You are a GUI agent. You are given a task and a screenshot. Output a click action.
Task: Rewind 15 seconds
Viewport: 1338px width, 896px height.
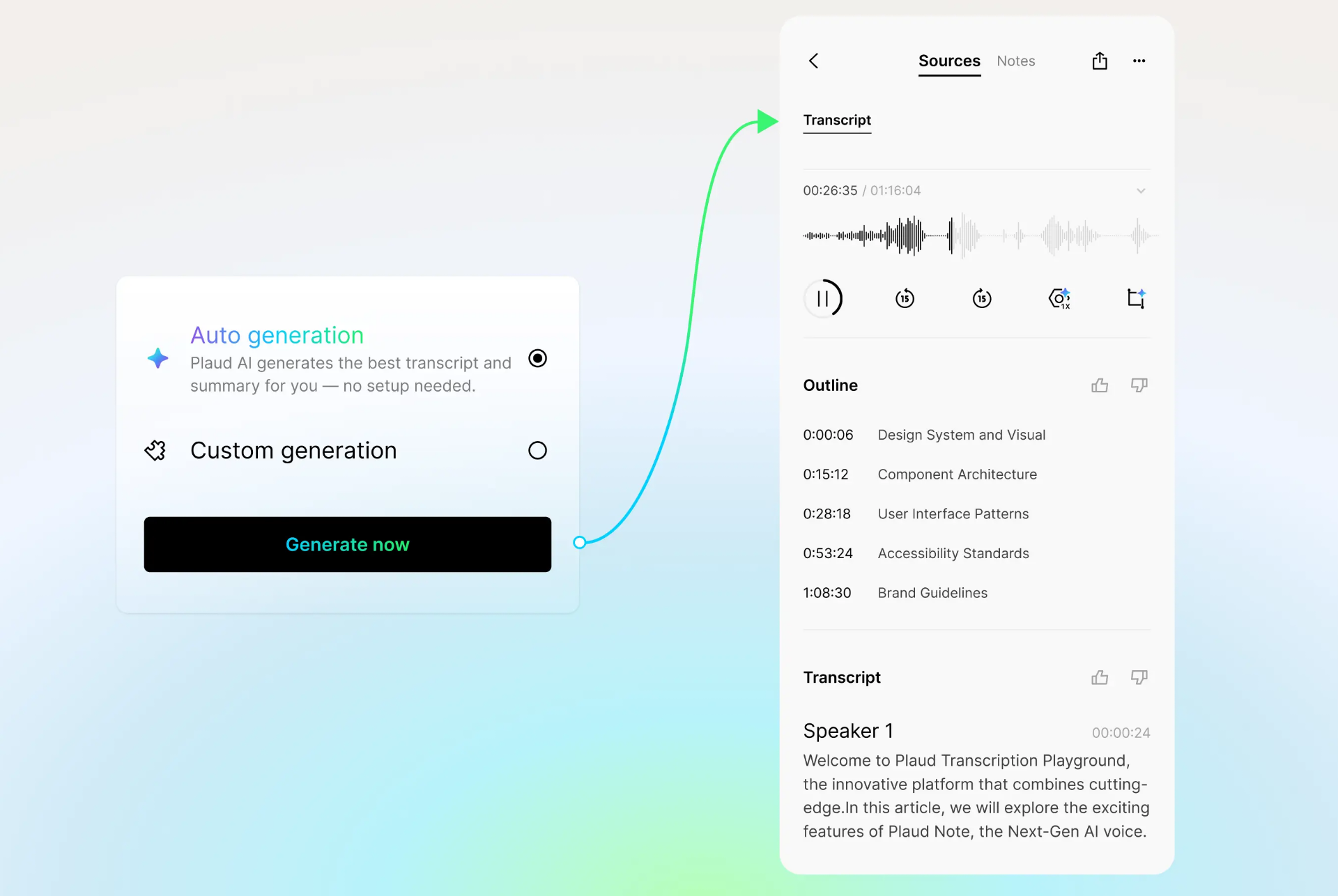(905, 299)
